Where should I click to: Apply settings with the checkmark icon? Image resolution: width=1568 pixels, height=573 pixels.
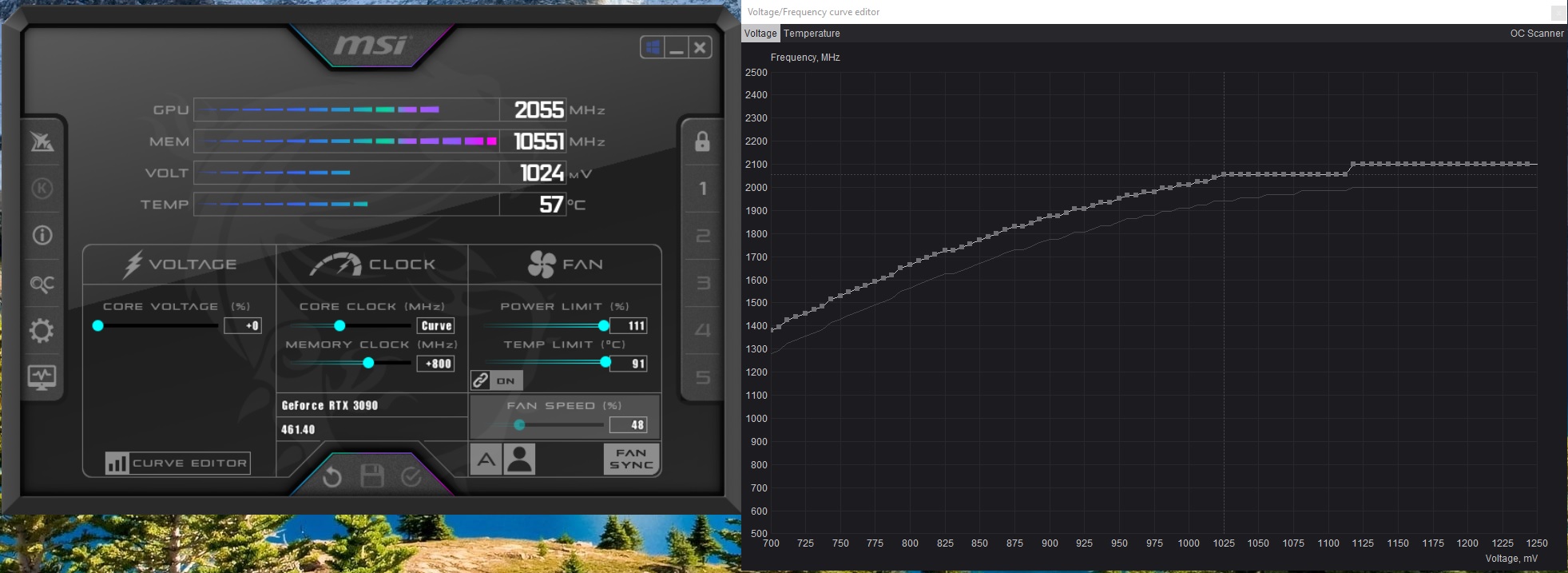(411, 477)
